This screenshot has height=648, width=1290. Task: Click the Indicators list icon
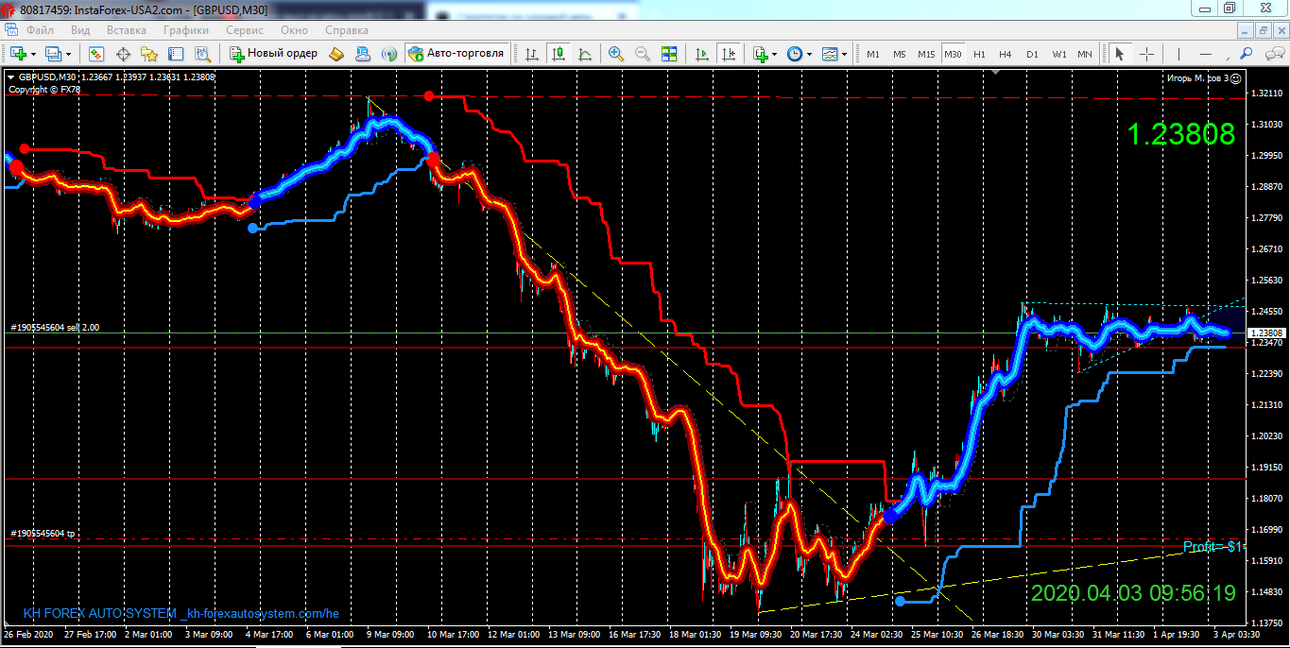pyautogui.click(x=760, y=54)
